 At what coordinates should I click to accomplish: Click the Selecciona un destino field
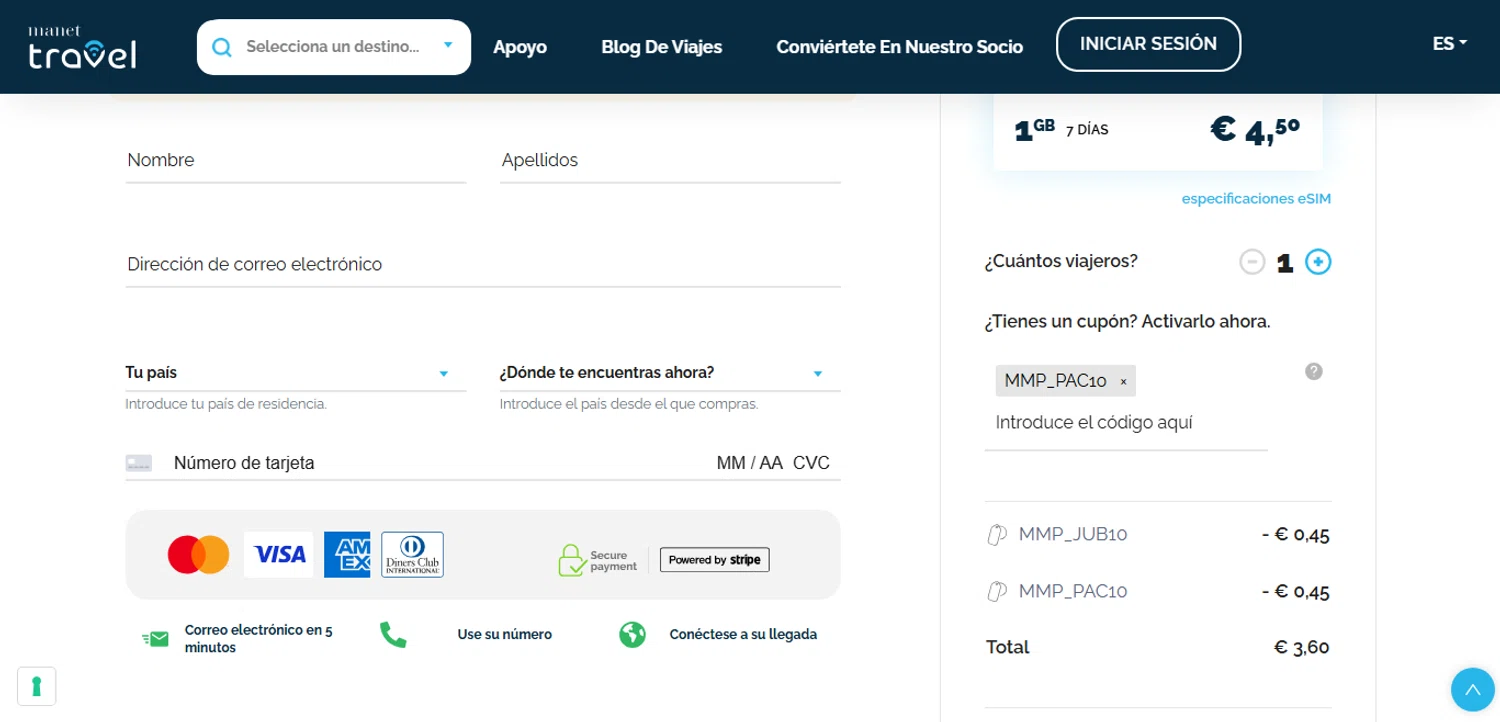pos(333,47)
